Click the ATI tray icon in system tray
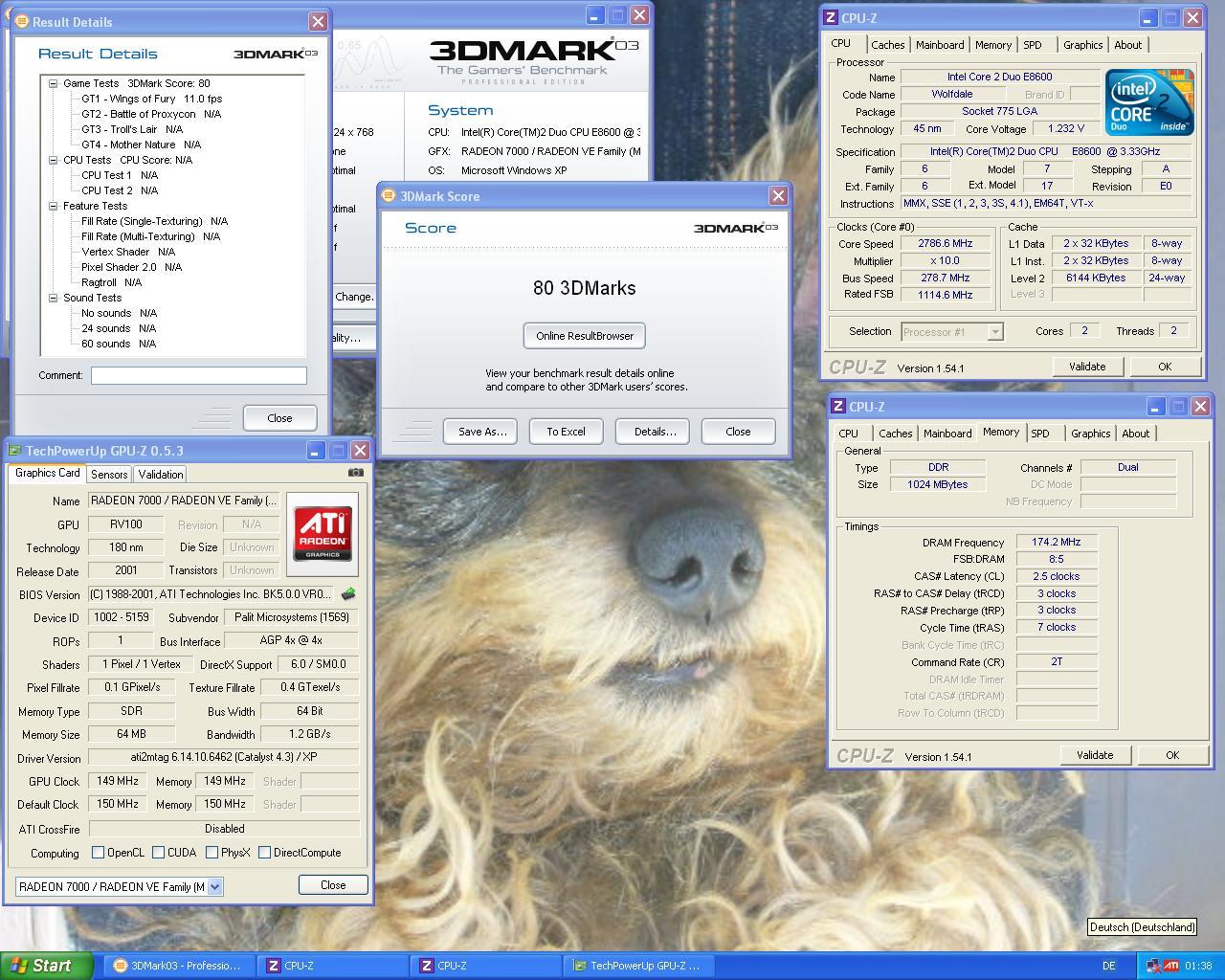 pos(1171,966)
